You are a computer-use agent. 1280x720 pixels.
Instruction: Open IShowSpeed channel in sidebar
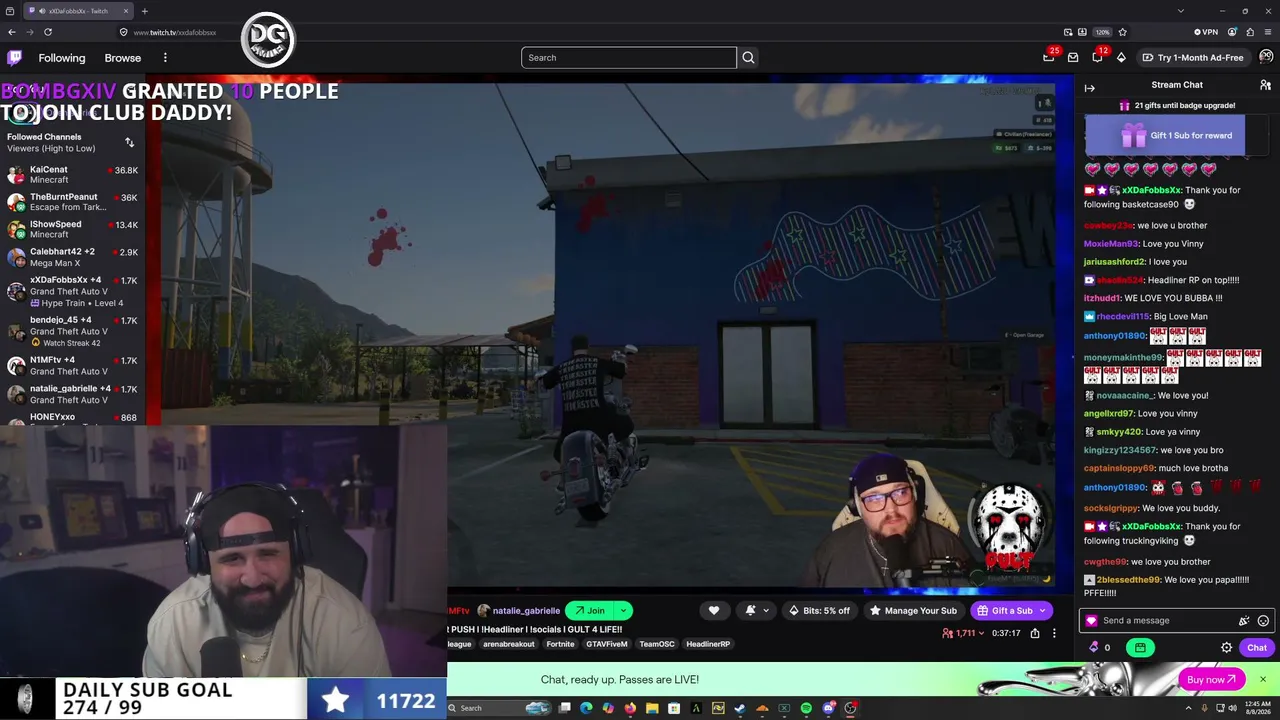click(72, 229)
